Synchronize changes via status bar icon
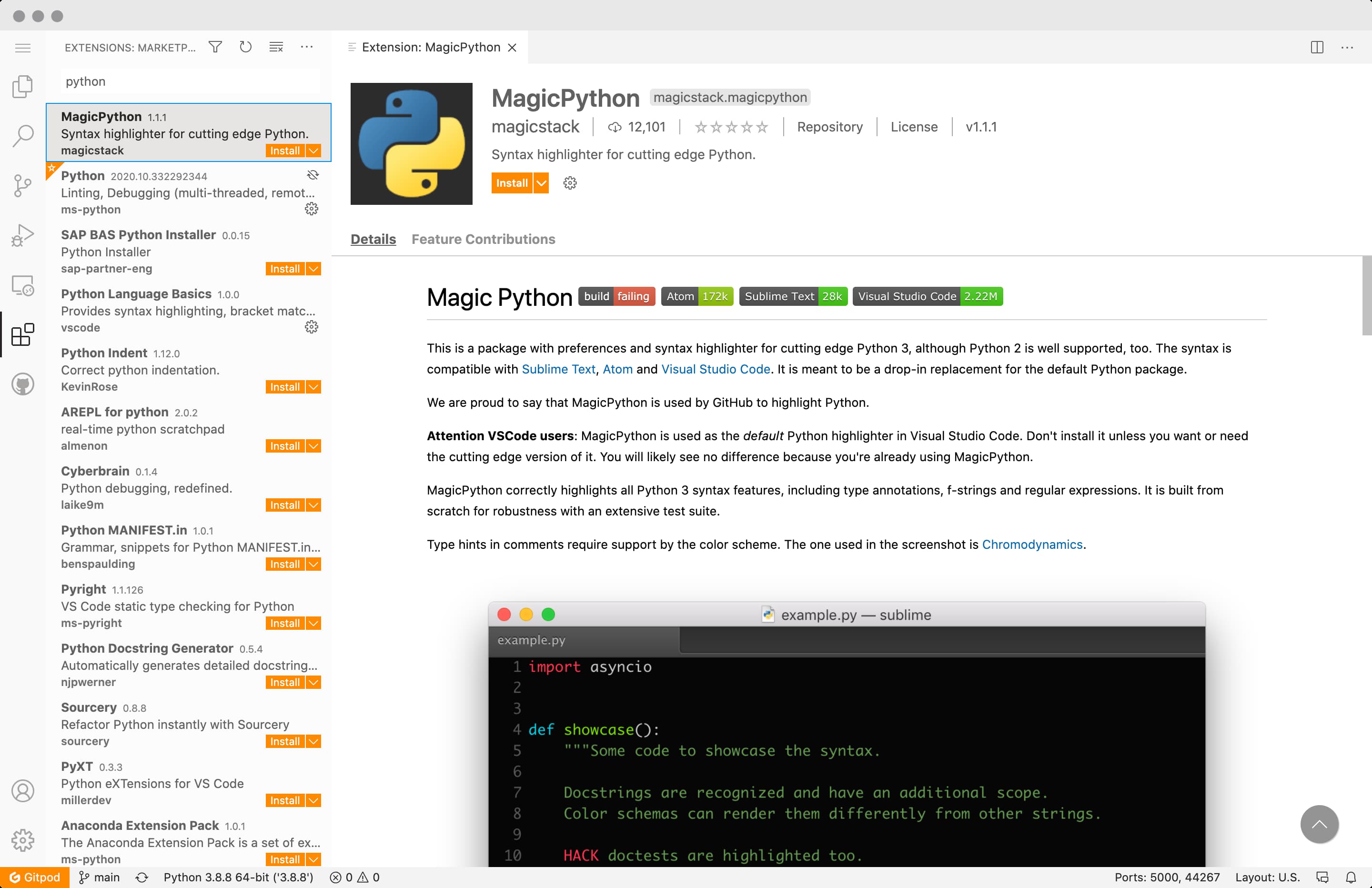Screen dimensions: 1372x888 [142, 878]
